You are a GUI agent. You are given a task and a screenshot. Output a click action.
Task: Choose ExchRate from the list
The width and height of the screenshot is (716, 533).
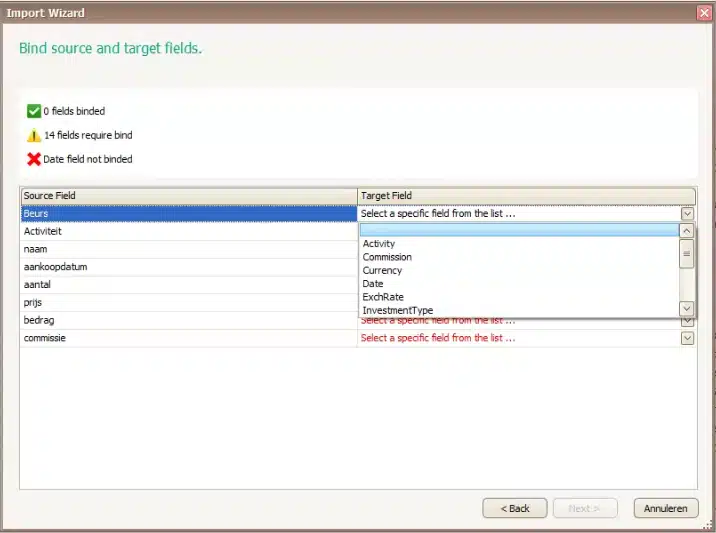point(382,297)
